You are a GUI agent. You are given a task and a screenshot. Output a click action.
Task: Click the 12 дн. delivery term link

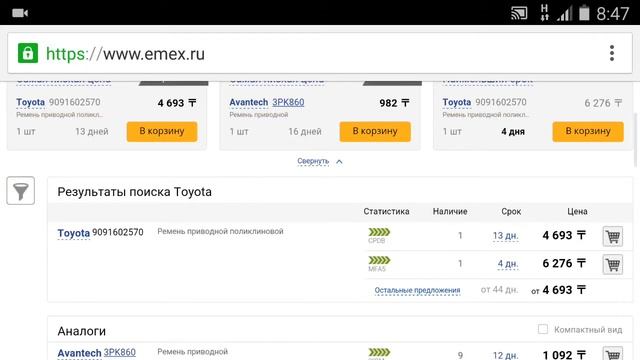(505, 355)
